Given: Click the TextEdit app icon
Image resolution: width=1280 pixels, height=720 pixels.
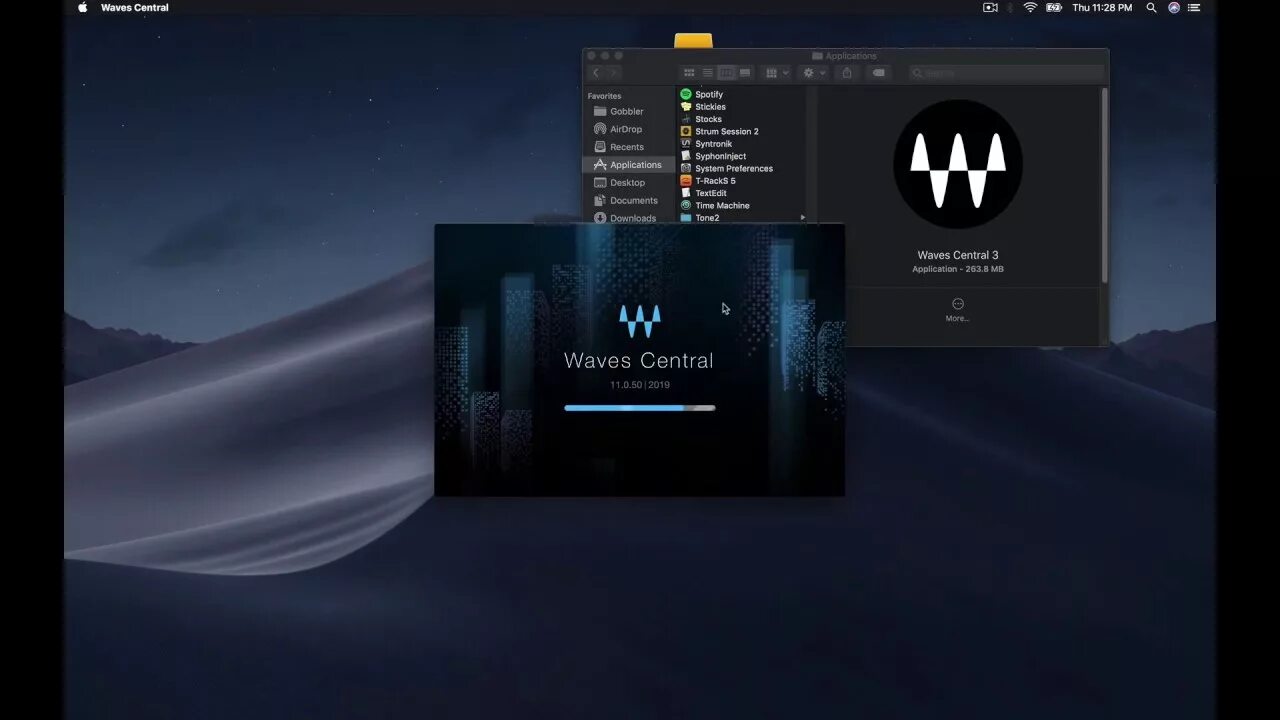Looking at the screenshot, I should tap(686, 193).
